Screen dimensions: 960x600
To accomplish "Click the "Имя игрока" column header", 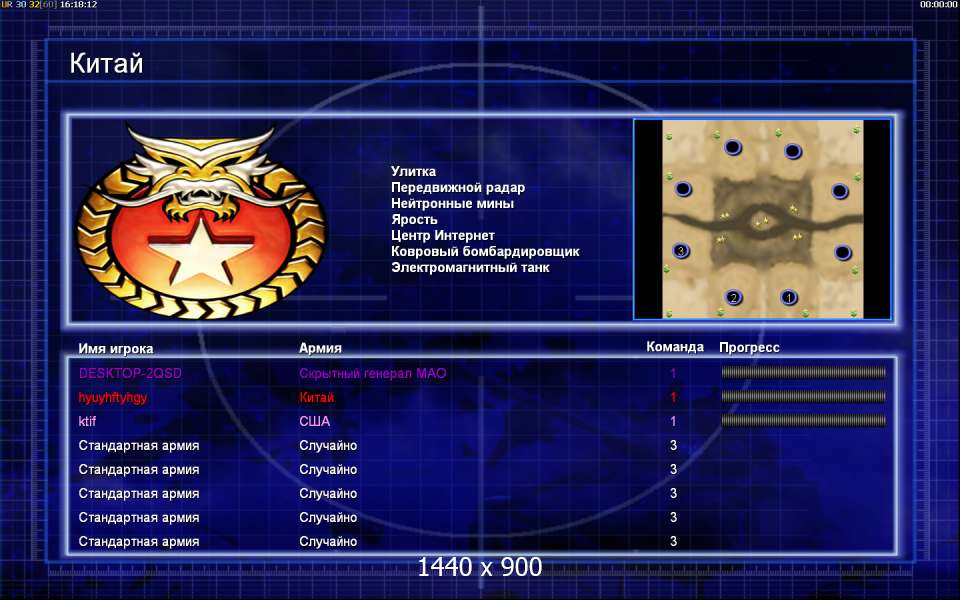I will [116, 348].
